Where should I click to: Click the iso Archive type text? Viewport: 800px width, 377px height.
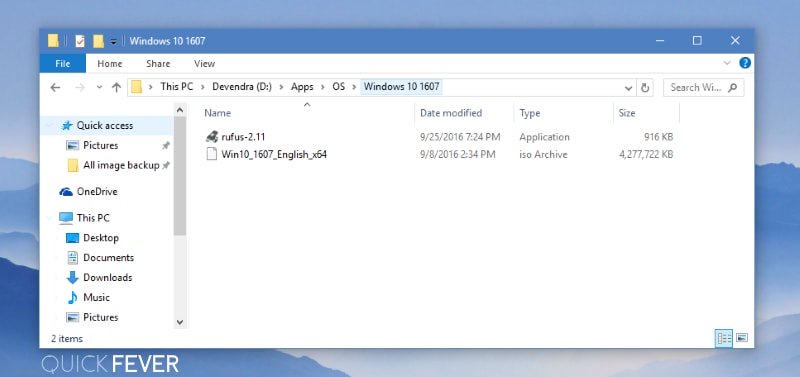click(543, 154)
